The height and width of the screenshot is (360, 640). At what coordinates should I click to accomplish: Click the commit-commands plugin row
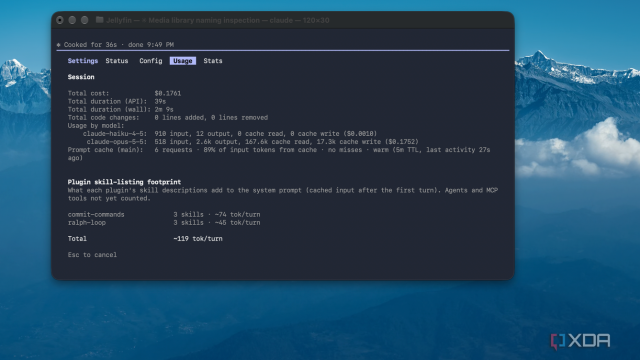[x=164, y=214]
